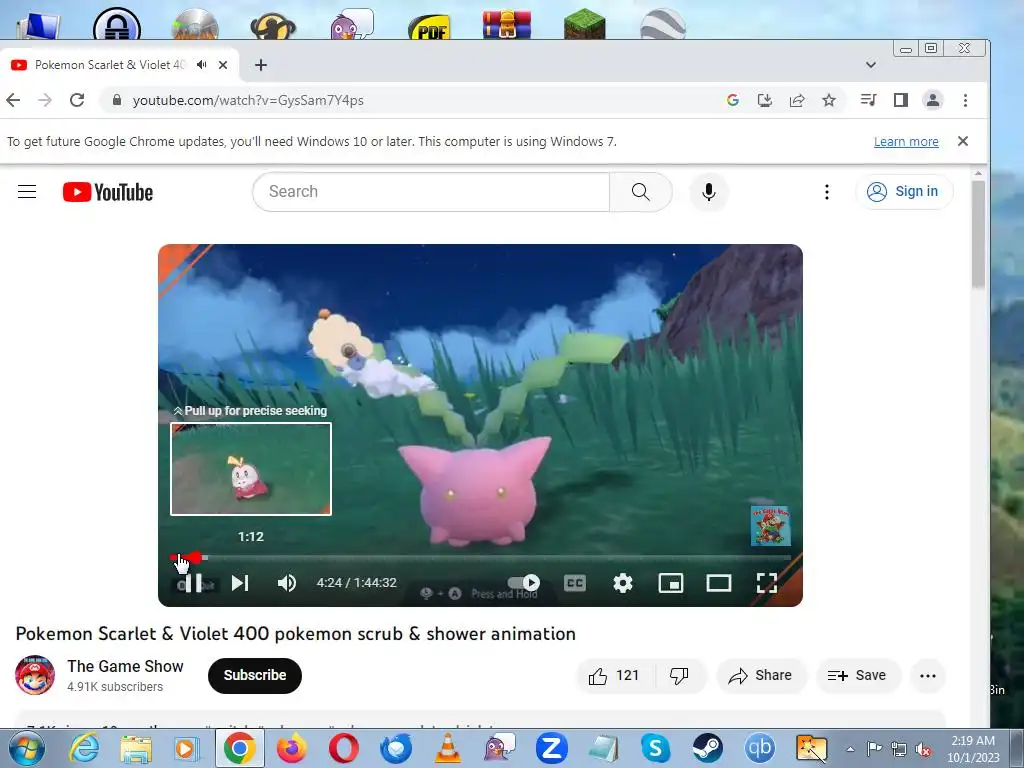The width and height of the screenshot is (1024, 768).
Task: Open YouTube settings three-dot menu
Action: (827, 192)
